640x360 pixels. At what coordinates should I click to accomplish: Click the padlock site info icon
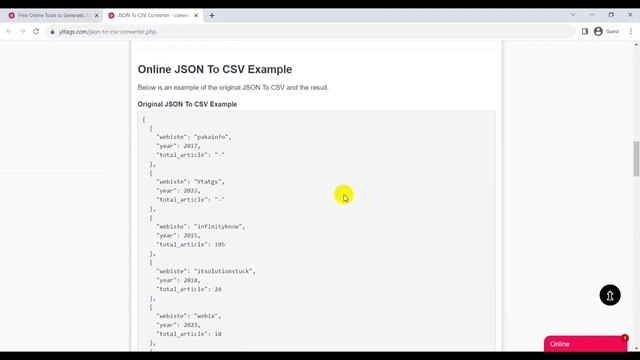click(52, 32)
